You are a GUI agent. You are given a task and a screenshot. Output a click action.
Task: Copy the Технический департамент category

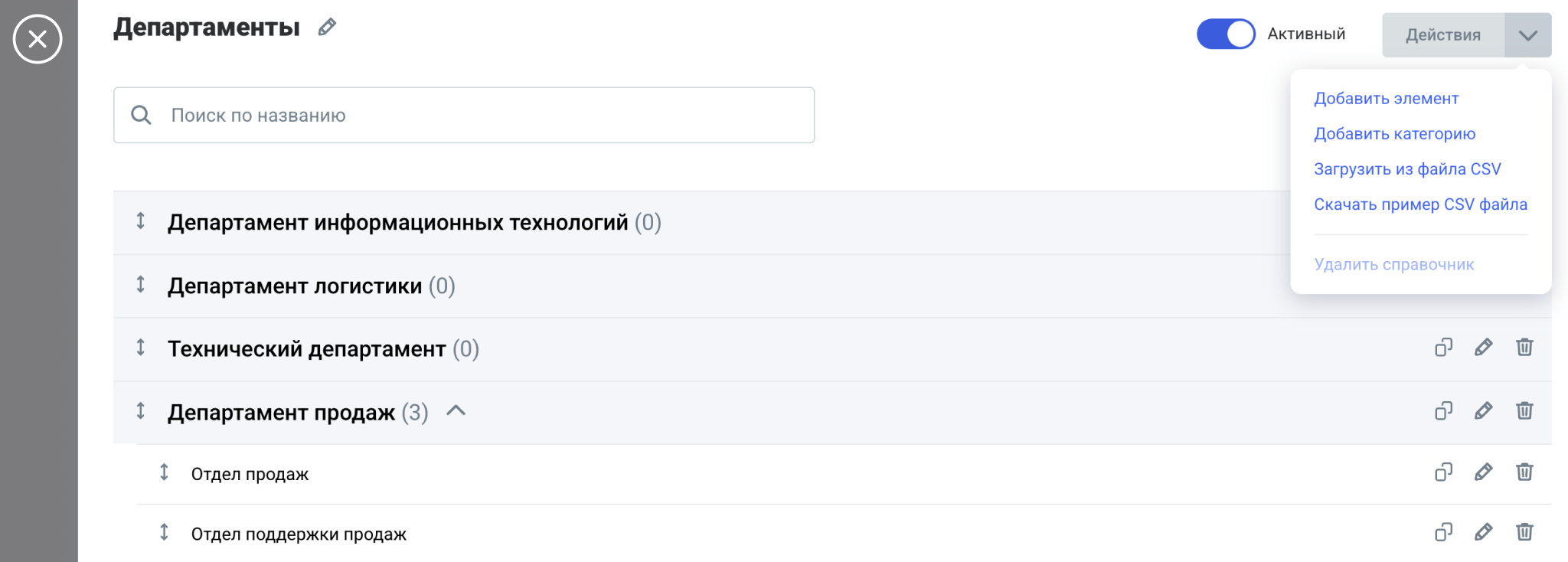[x=1443, y=348]
